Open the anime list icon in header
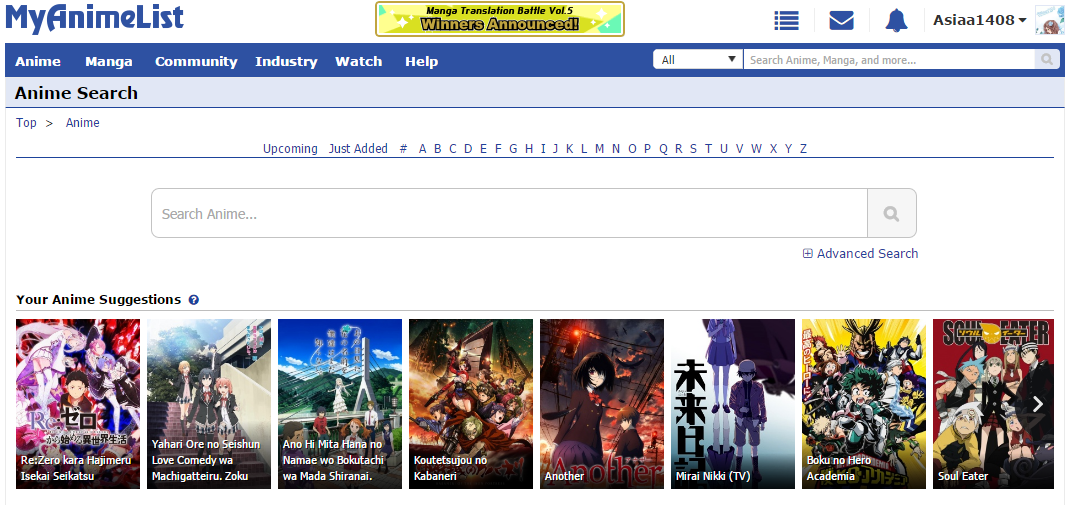 click(786, 20)
